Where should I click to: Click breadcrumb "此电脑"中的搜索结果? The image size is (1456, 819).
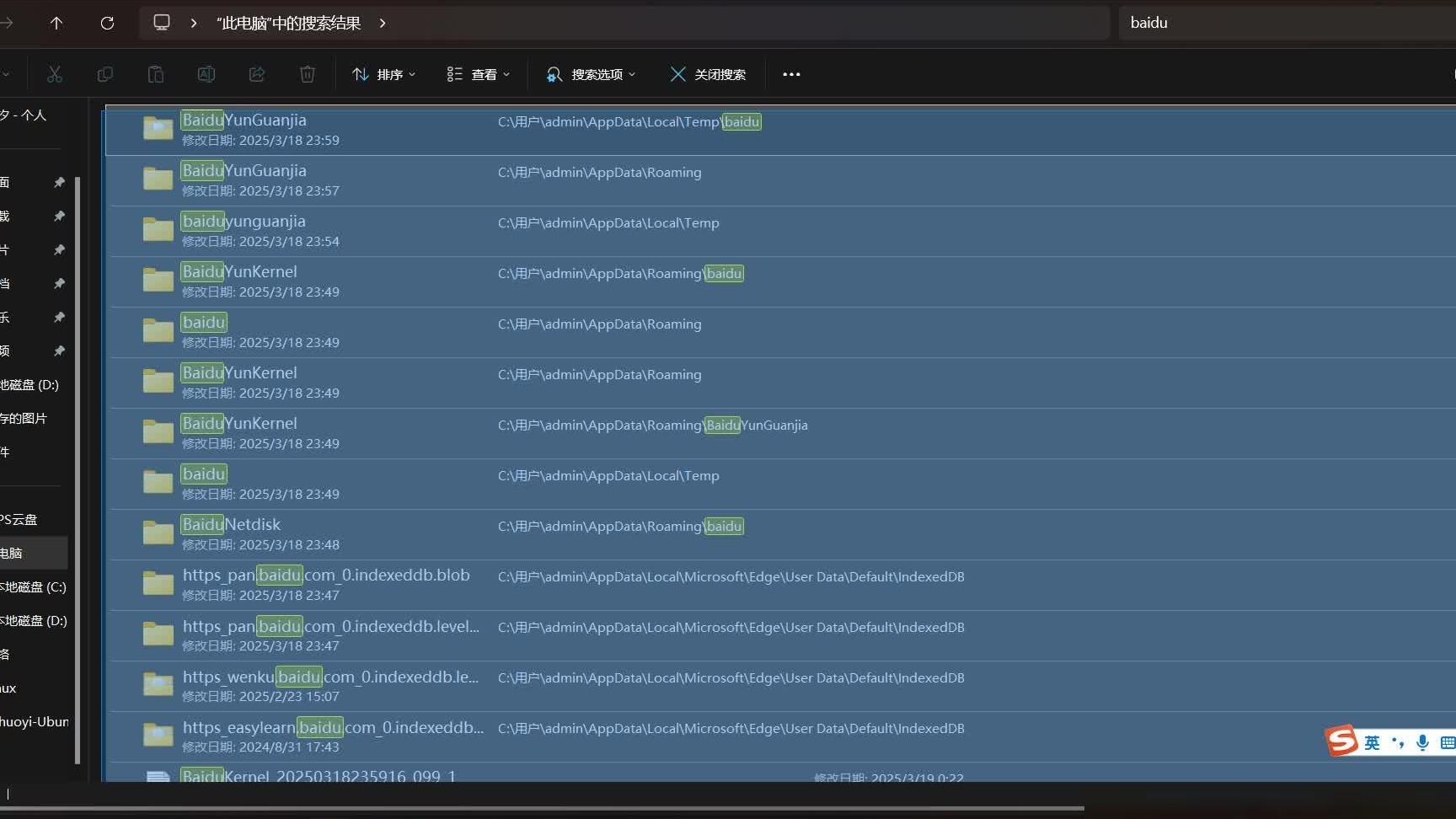click(289, 23)
